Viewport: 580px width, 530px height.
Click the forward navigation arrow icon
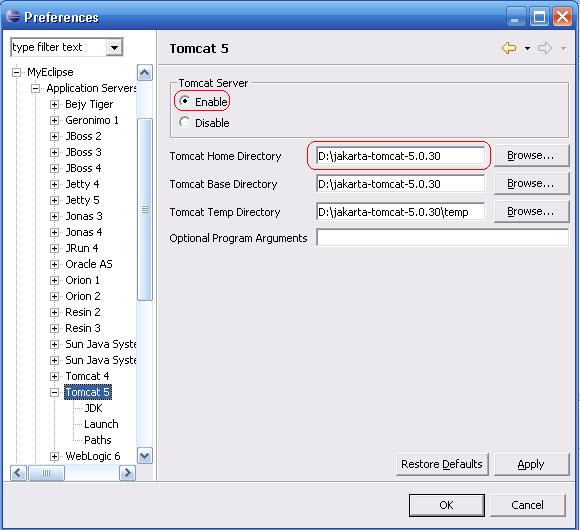point(545,48)
